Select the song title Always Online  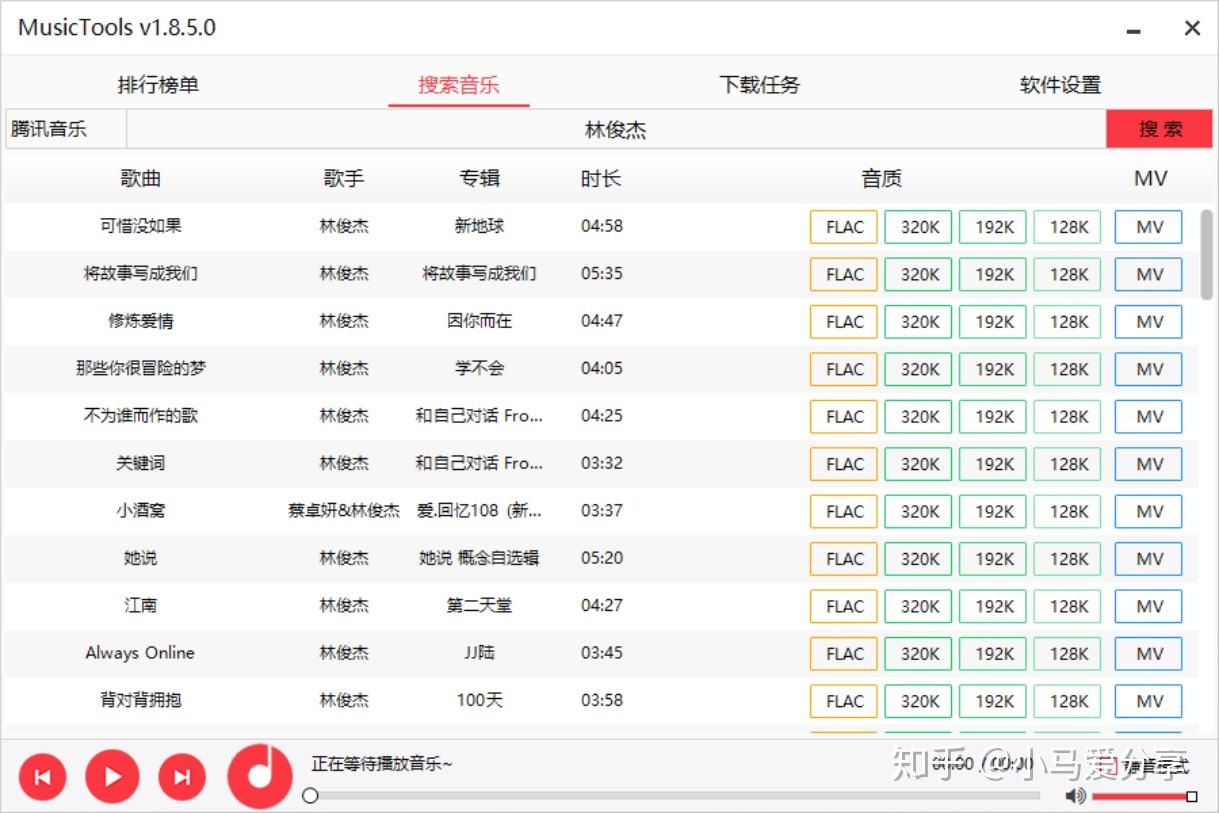pos(141,653)
